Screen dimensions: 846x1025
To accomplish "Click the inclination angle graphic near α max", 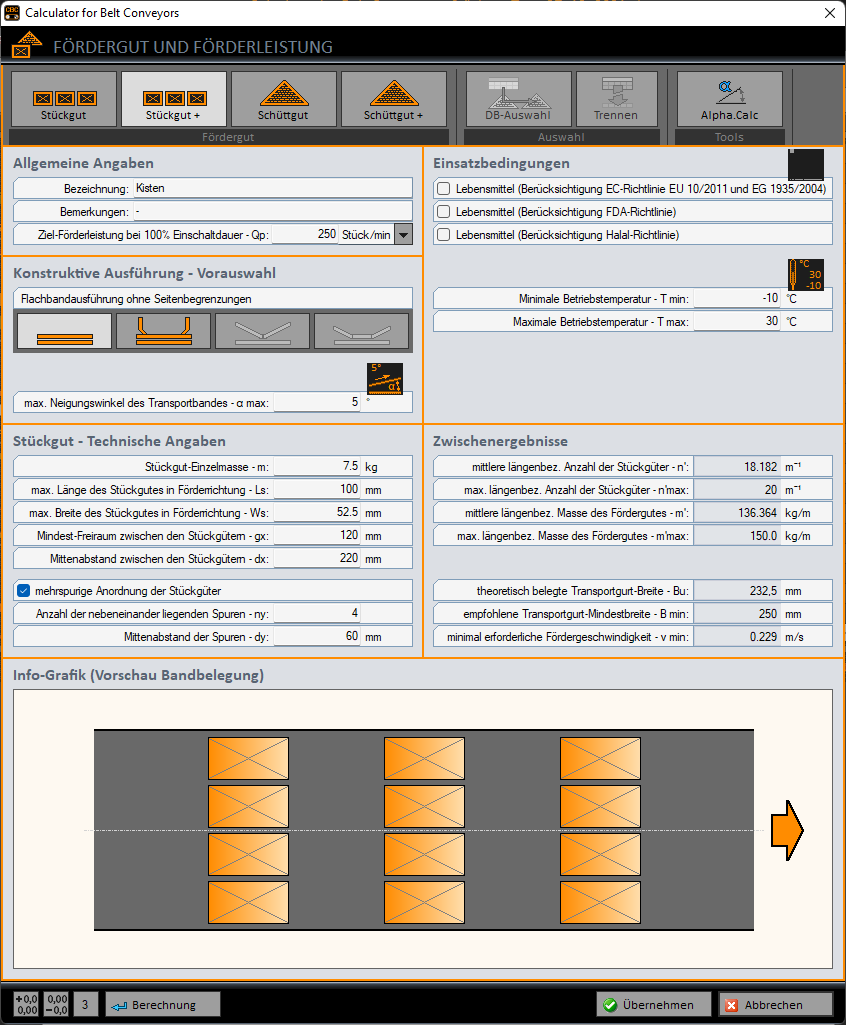I will [x=383, y=379].
